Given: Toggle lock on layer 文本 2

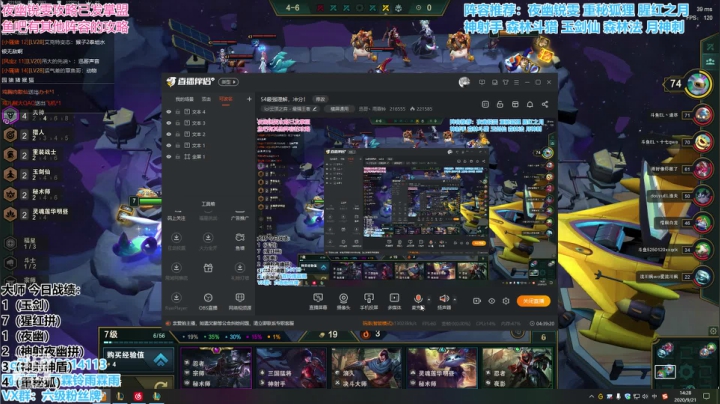Looking at the screenshot, I should 178,134.
